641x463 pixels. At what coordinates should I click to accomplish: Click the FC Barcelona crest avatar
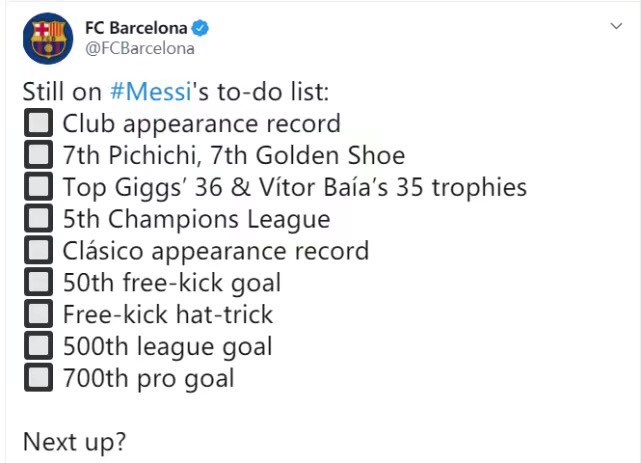tap(46, 37)
